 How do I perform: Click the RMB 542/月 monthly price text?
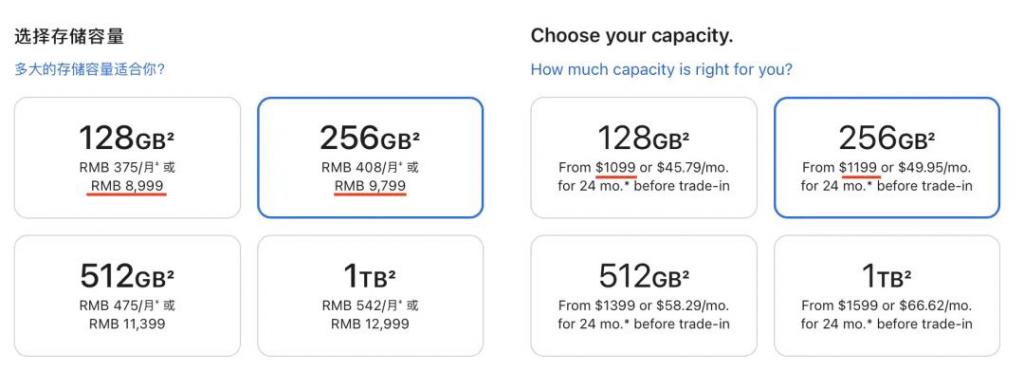click(362, 305)
